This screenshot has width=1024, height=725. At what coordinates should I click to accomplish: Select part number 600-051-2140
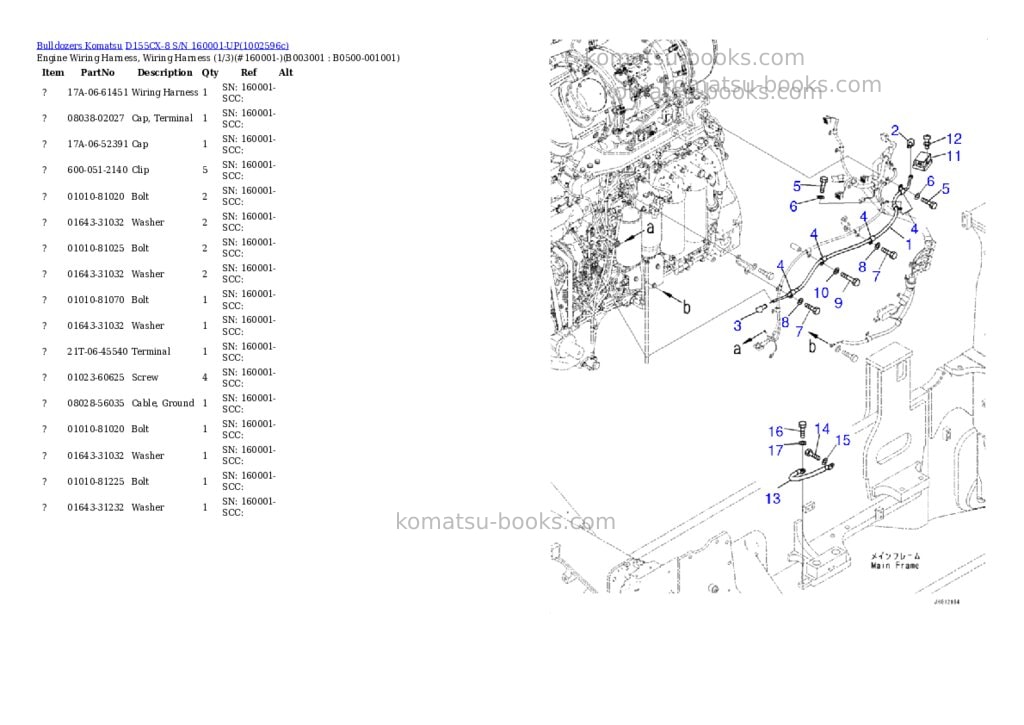click(x=97, y=170)
